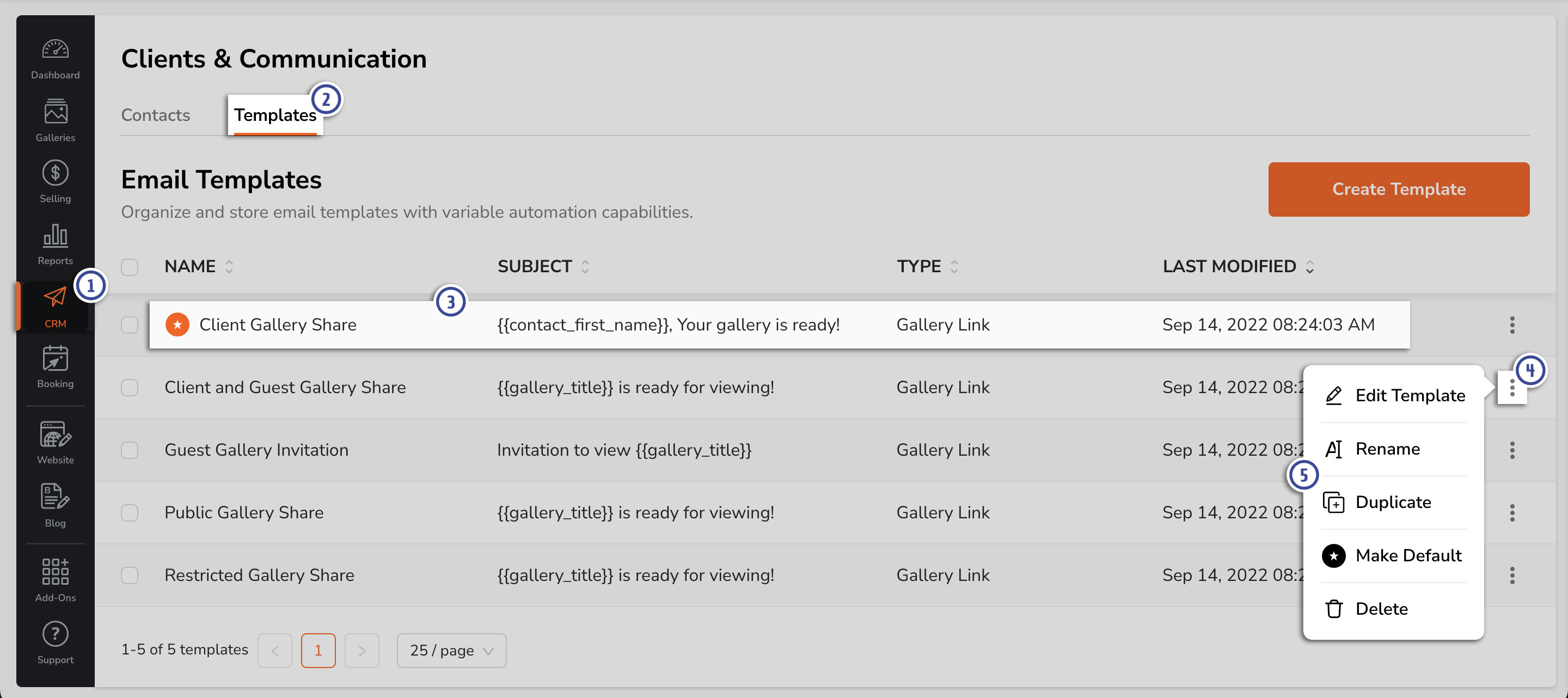This screenshot has width=1568, height=698.
Task: Go to next page of templates
Action: point(362,651)
